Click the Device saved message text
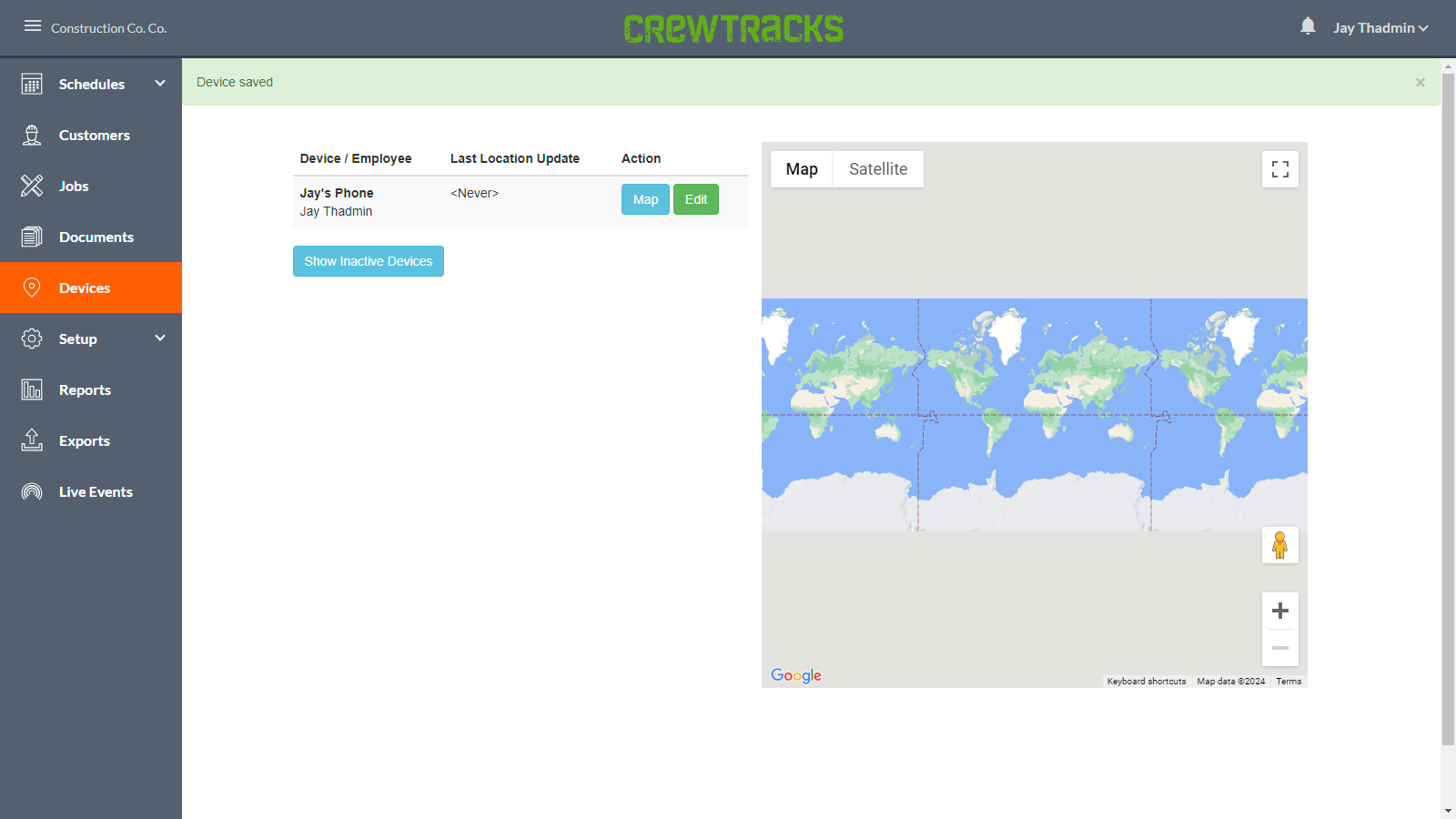The height and width of the screenshot is (819, 1456). click(x=235, y=82)
